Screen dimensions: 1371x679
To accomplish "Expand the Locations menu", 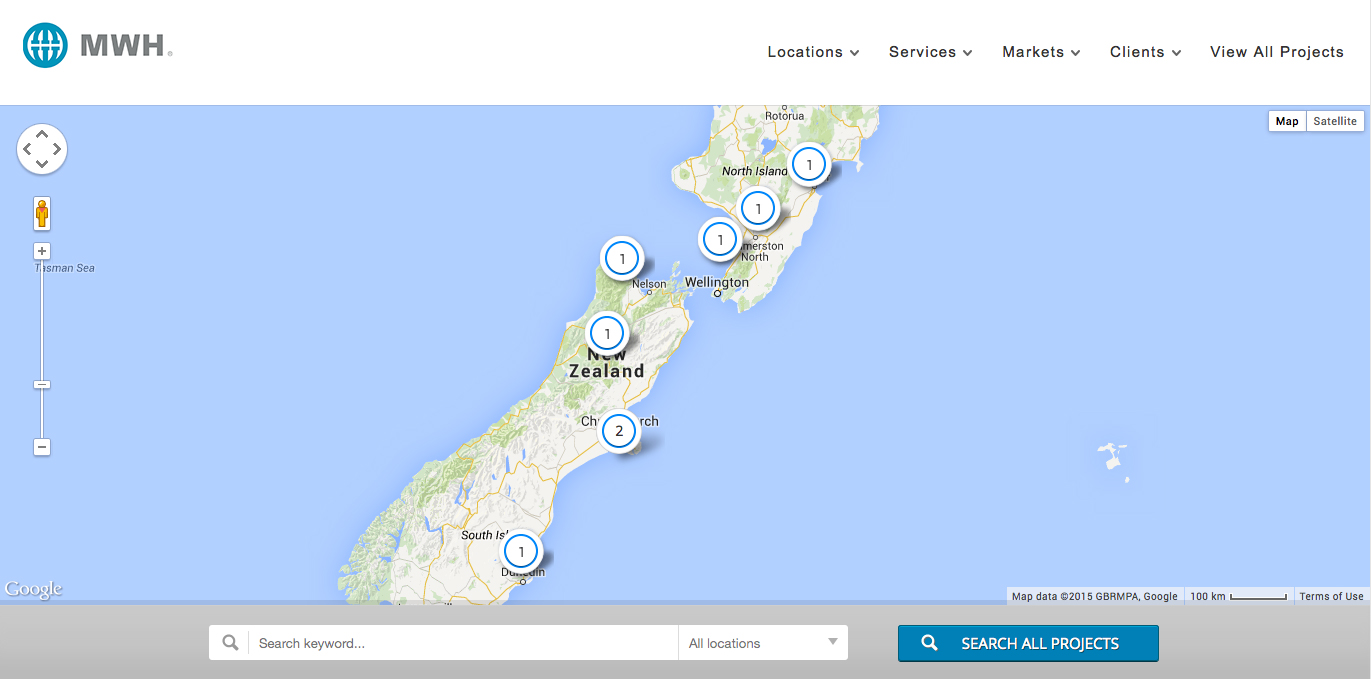I will pyautogui.click(x=813, y=52).
